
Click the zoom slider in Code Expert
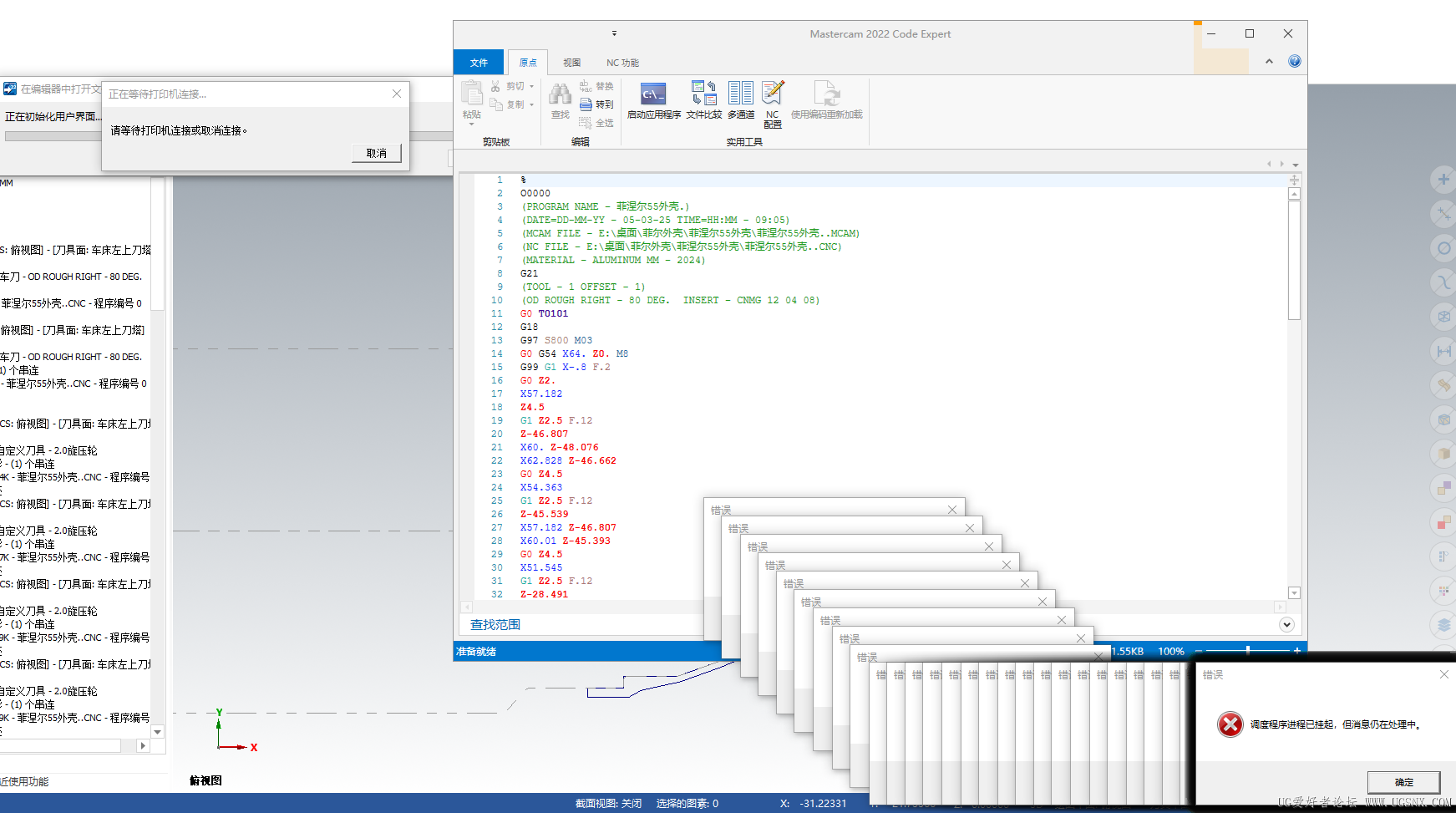click(x=1248, y=650)
